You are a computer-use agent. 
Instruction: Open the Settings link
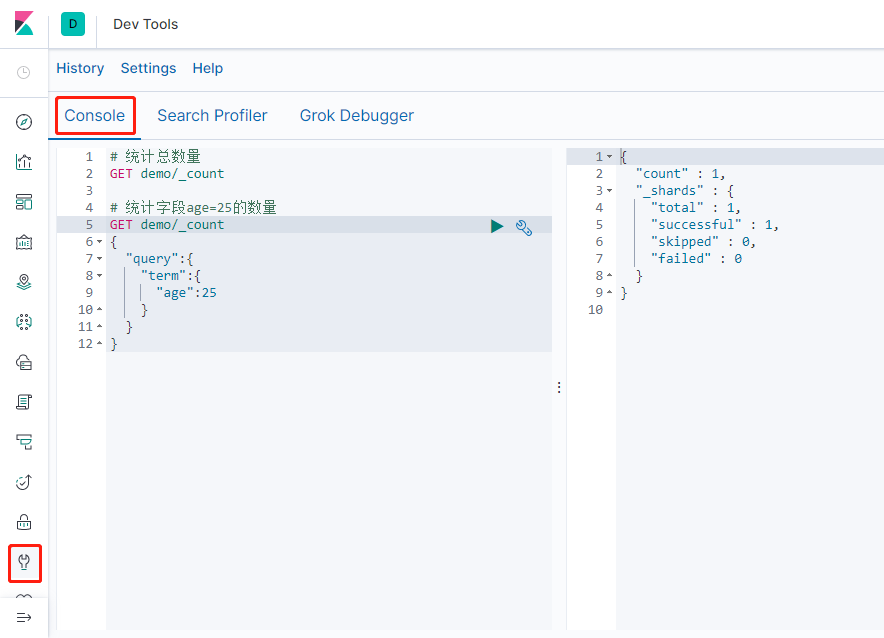(148, 68)
